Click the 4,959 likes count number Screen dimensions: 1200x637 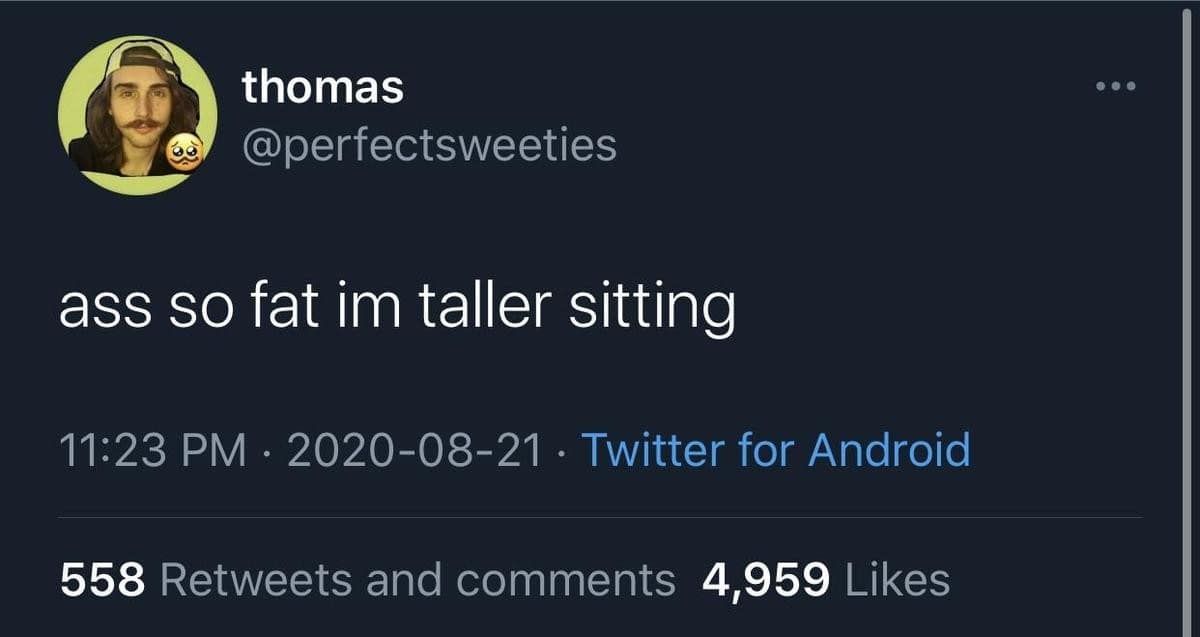[x=766, y=579]
